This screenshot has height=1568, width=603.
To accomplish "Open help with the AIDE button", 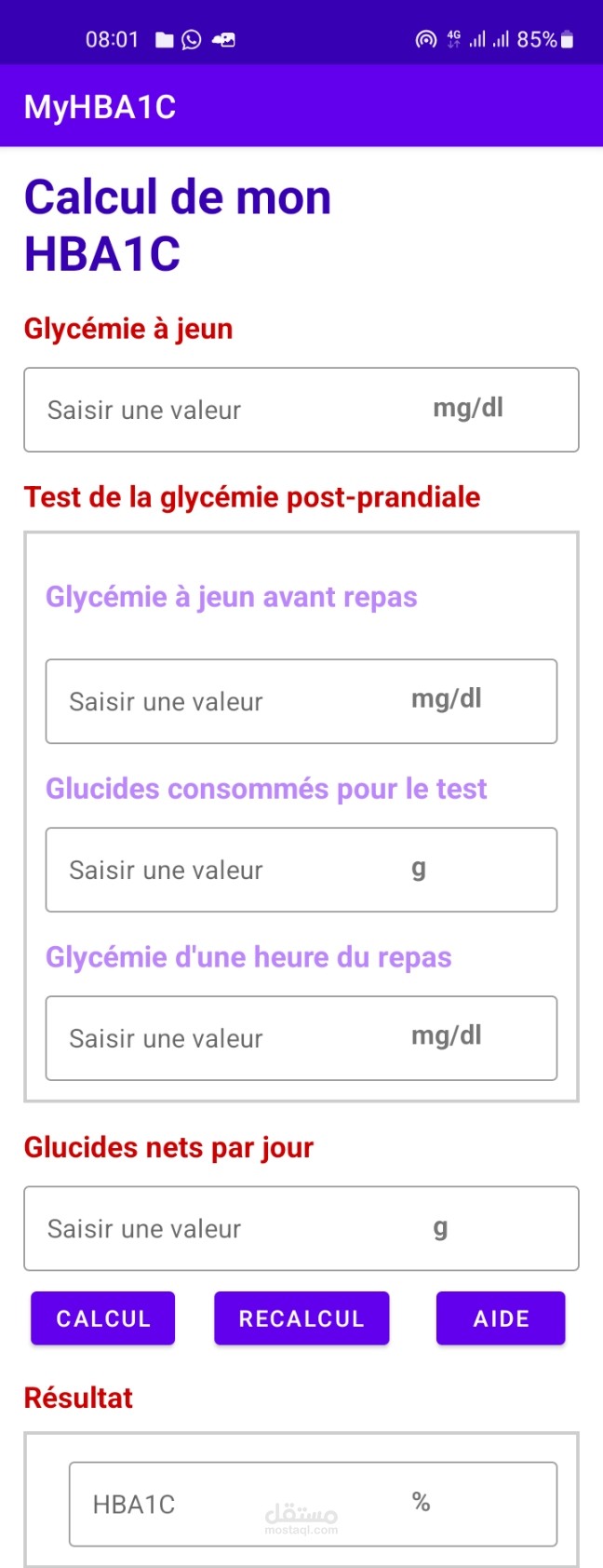I will [501, 1318].
